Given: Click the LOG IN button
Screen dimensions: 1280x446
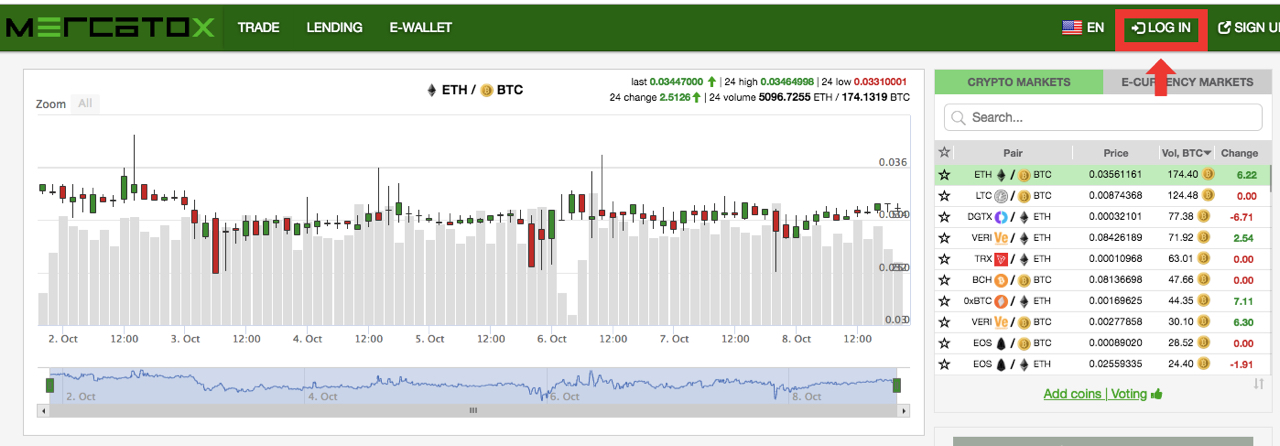Looking at the screenshot, I should coord(1161,28).
